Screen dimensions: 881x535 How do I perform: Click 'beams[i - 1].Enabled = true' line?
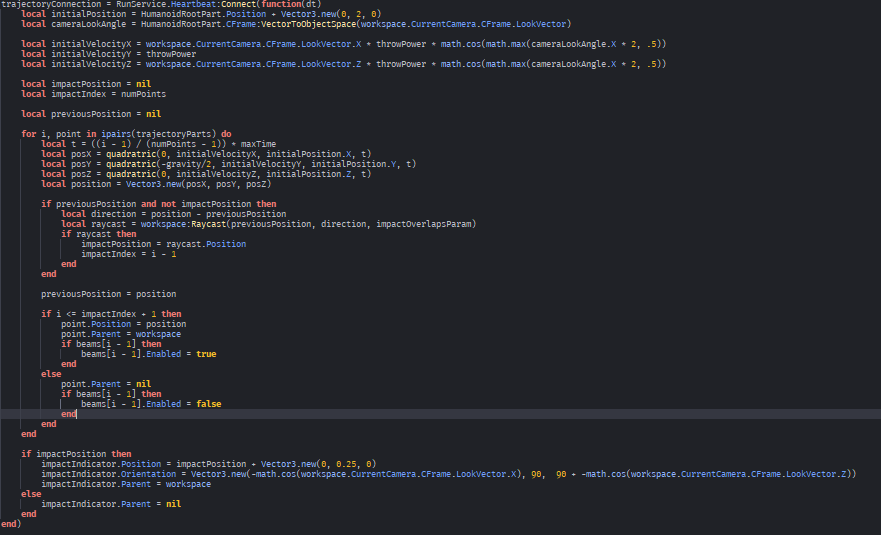pos(148,354)
